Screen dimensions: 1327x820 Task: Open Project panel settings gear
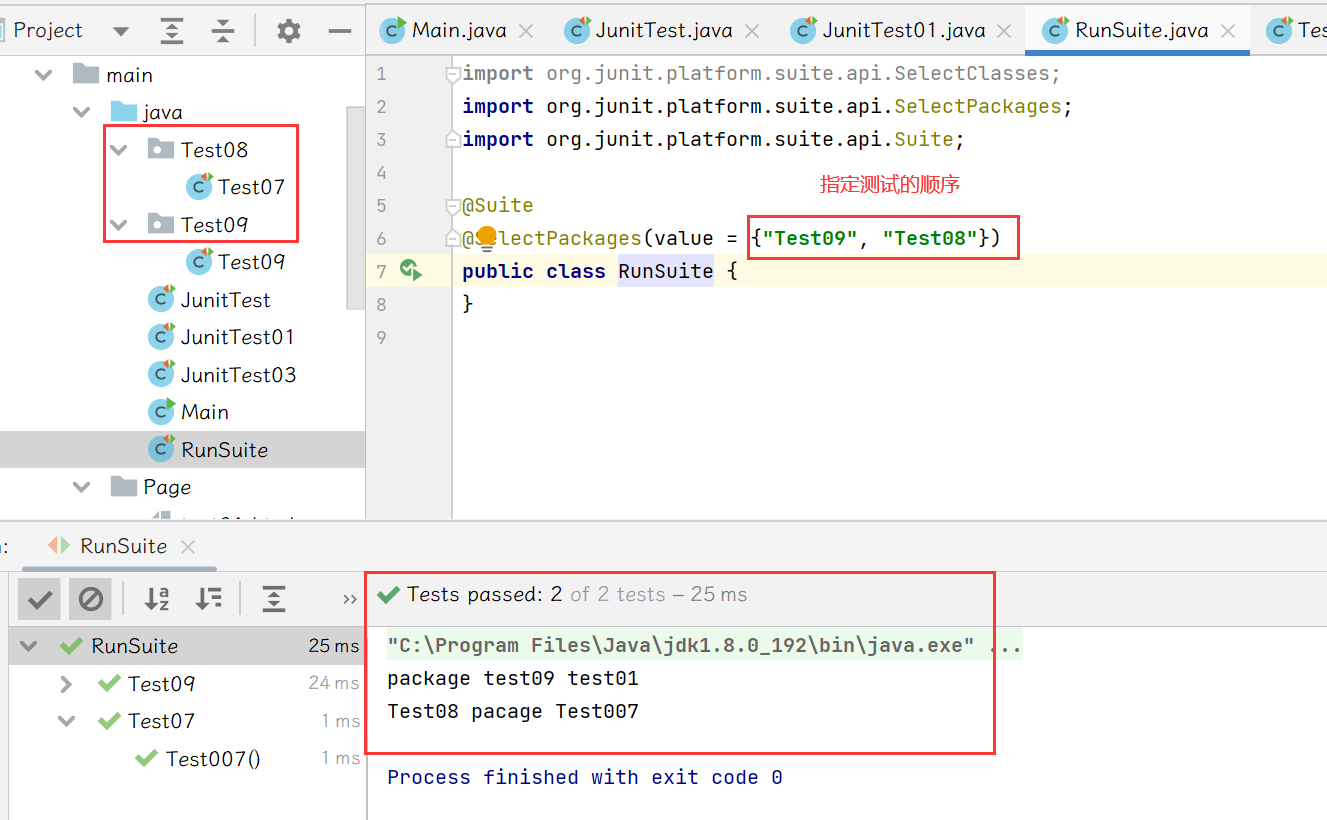(x=289, y=31)
